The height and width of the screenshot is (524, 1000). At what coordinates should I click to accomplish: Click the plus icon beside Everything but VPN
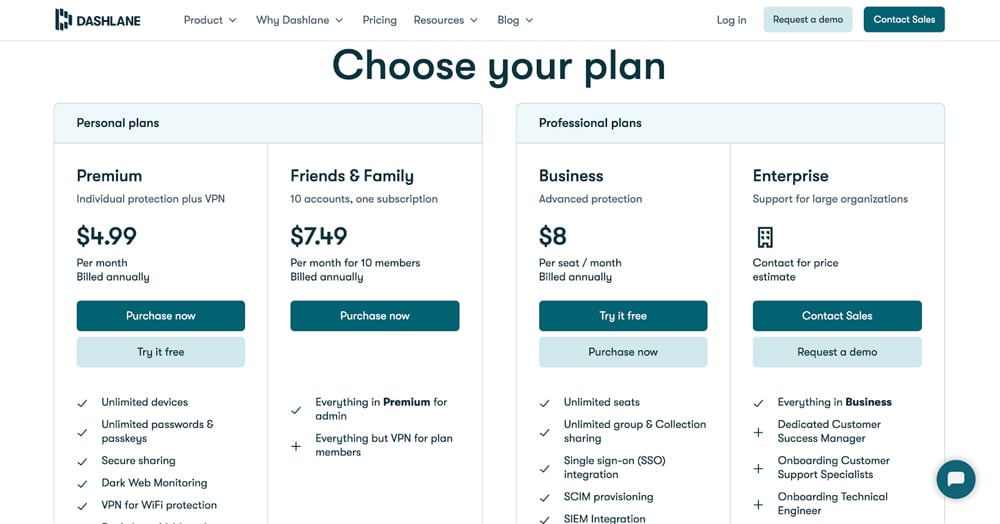click(x=296, y=446)
